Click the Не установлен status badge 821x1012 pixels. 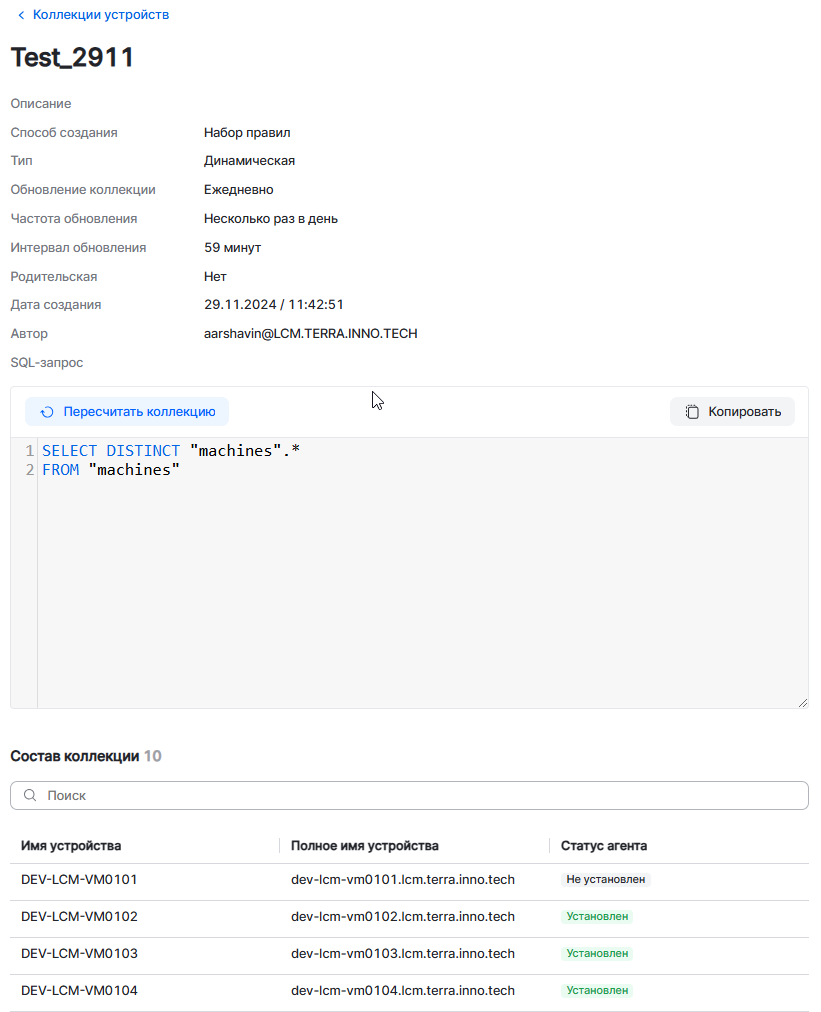tap(605, 880)
